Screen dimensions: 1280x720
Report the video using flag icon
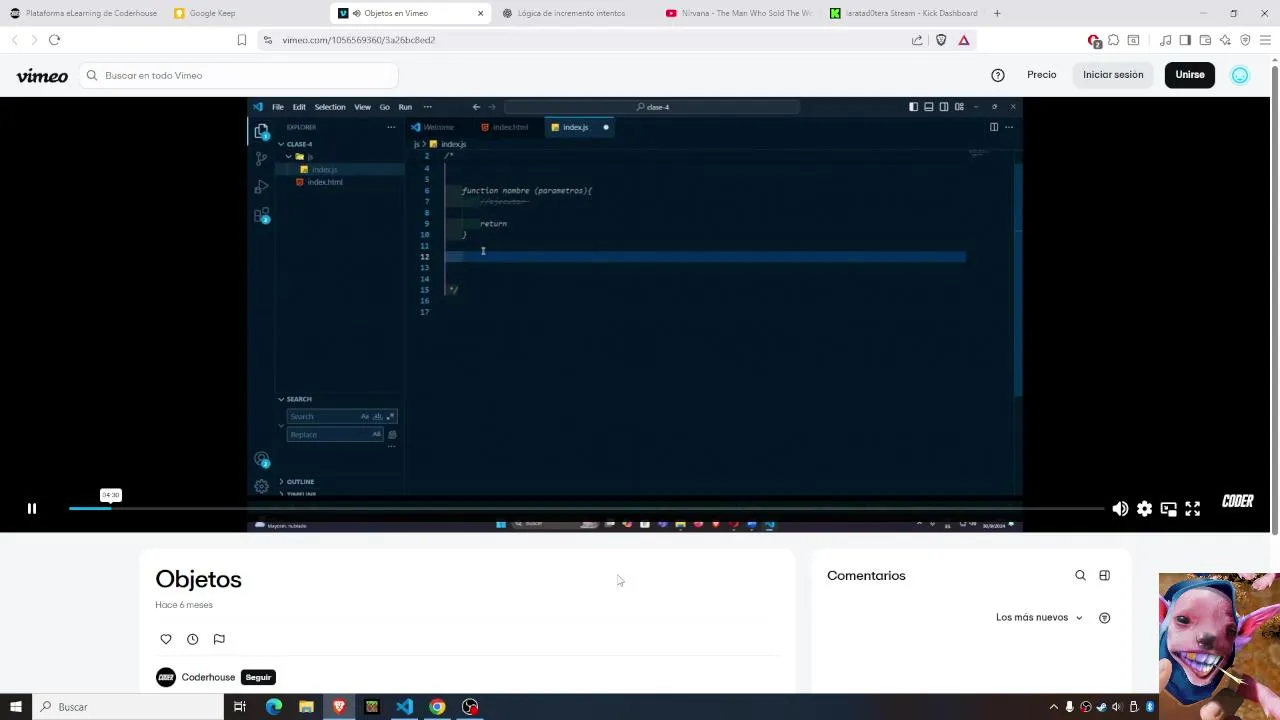219,639
